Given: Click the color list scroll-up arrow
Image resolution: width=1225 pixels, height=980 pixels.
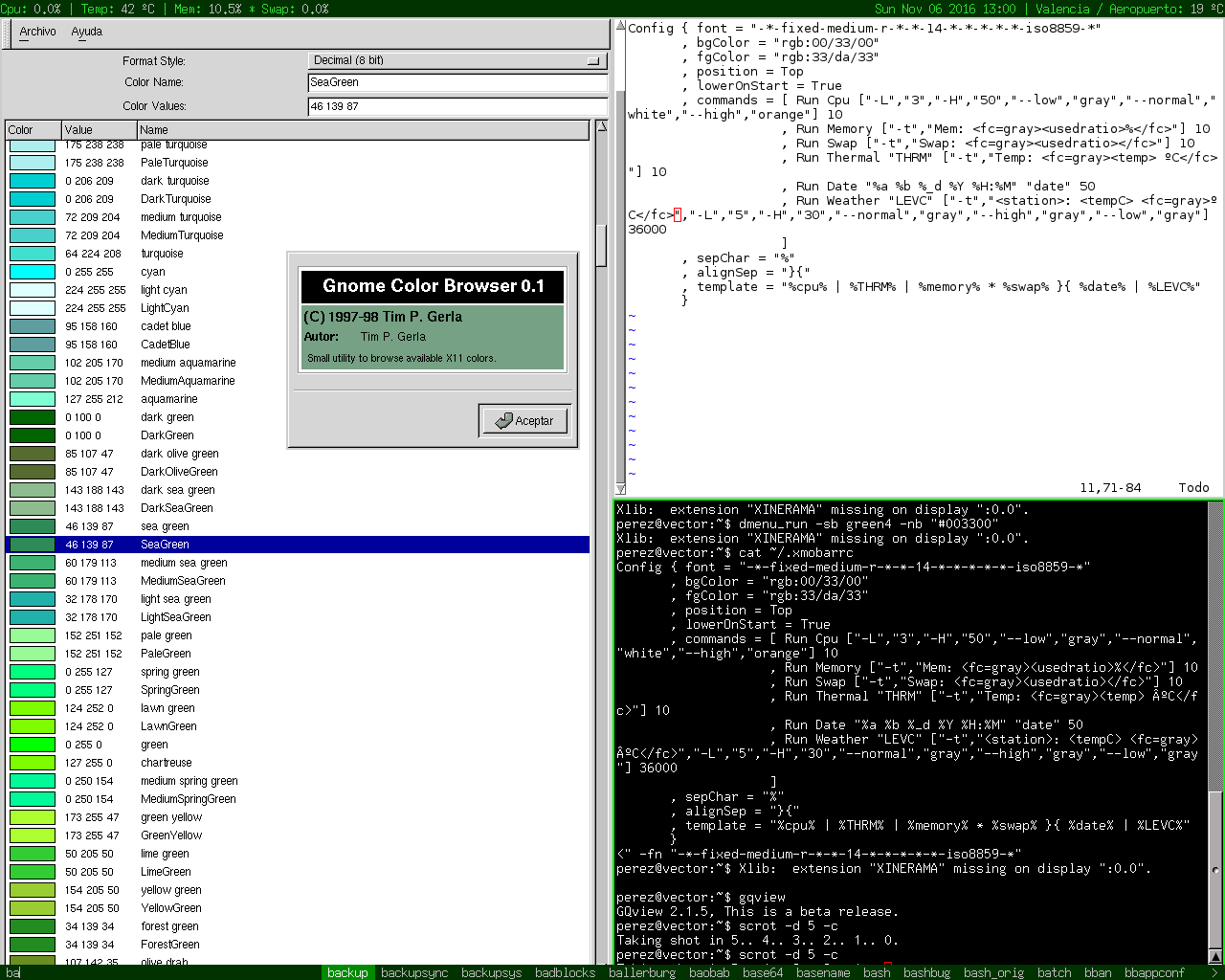Looking at the screenshot, I should [601, 126].
